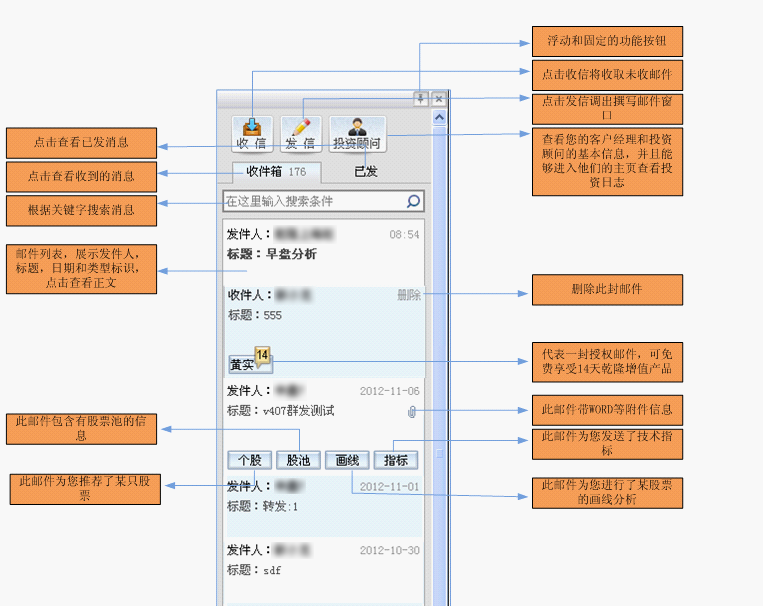Click the date 2012-10-30

click(x=390, y=550)
